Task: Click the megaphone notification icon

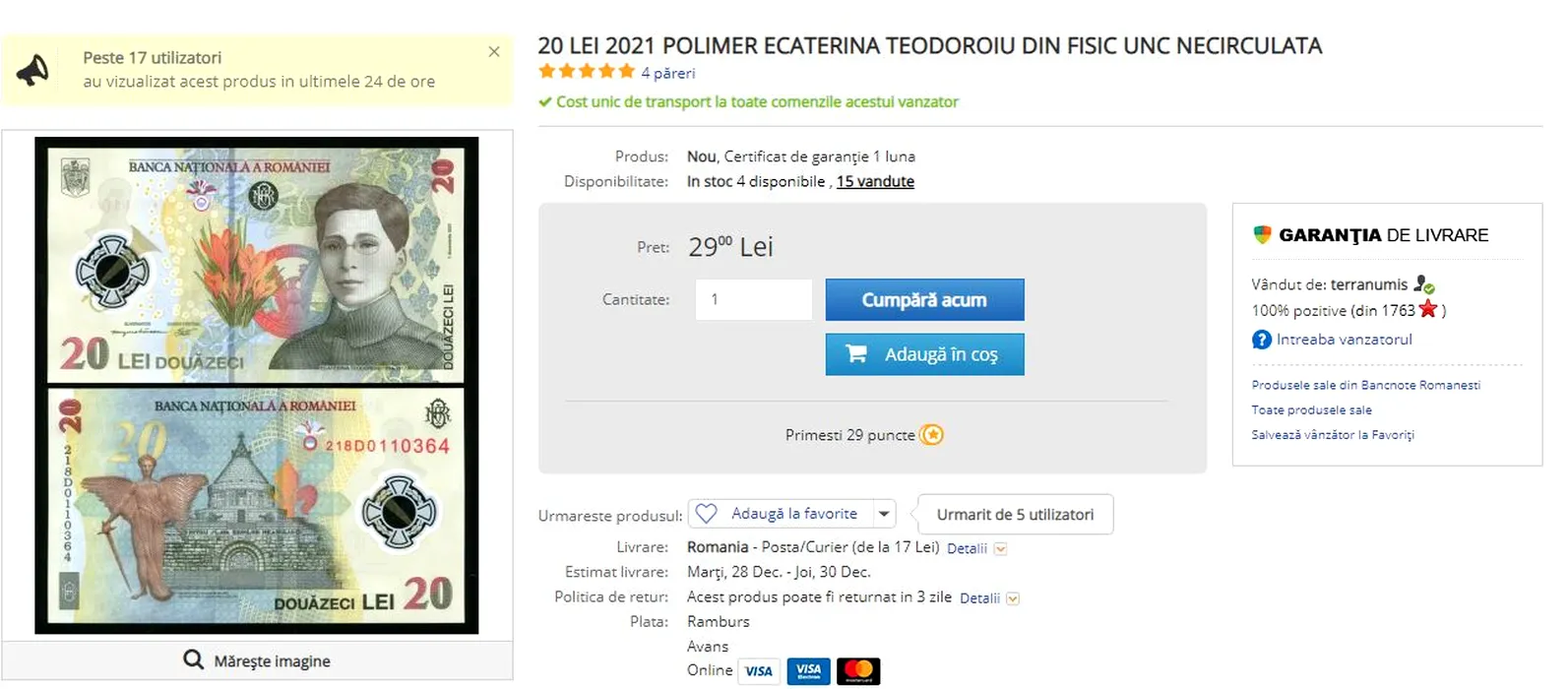Action: 33,70
